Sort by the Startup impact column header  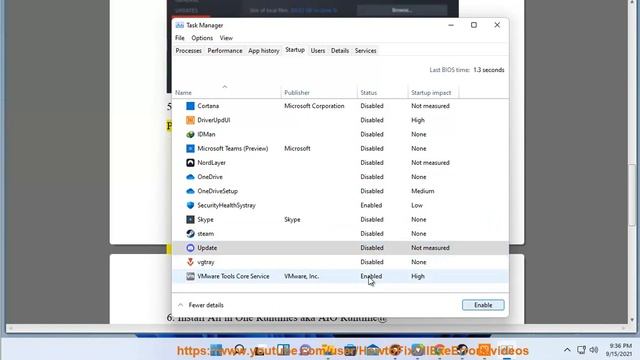coord(433,93)
